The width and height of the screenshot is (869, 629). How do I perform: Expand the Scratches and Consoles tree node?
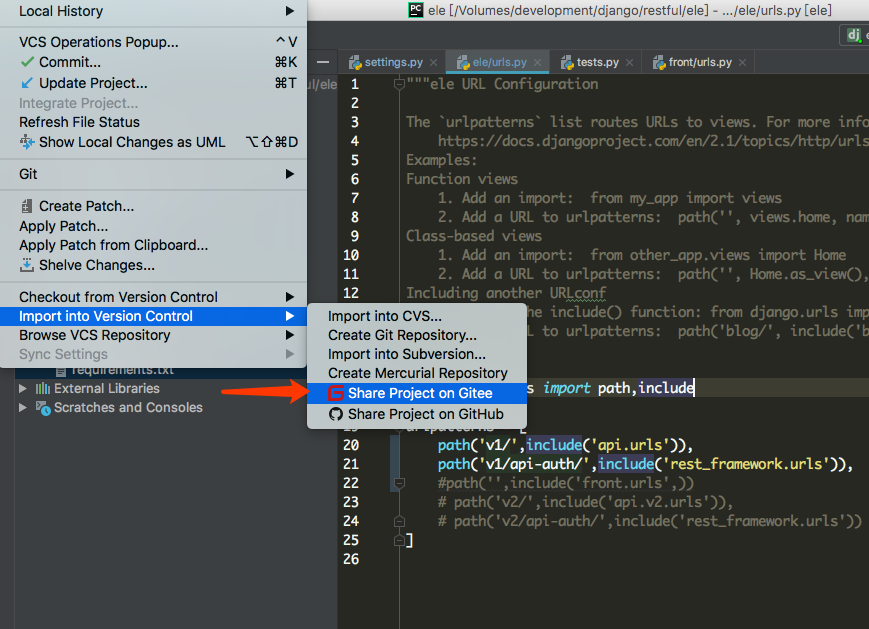(23, 407)
